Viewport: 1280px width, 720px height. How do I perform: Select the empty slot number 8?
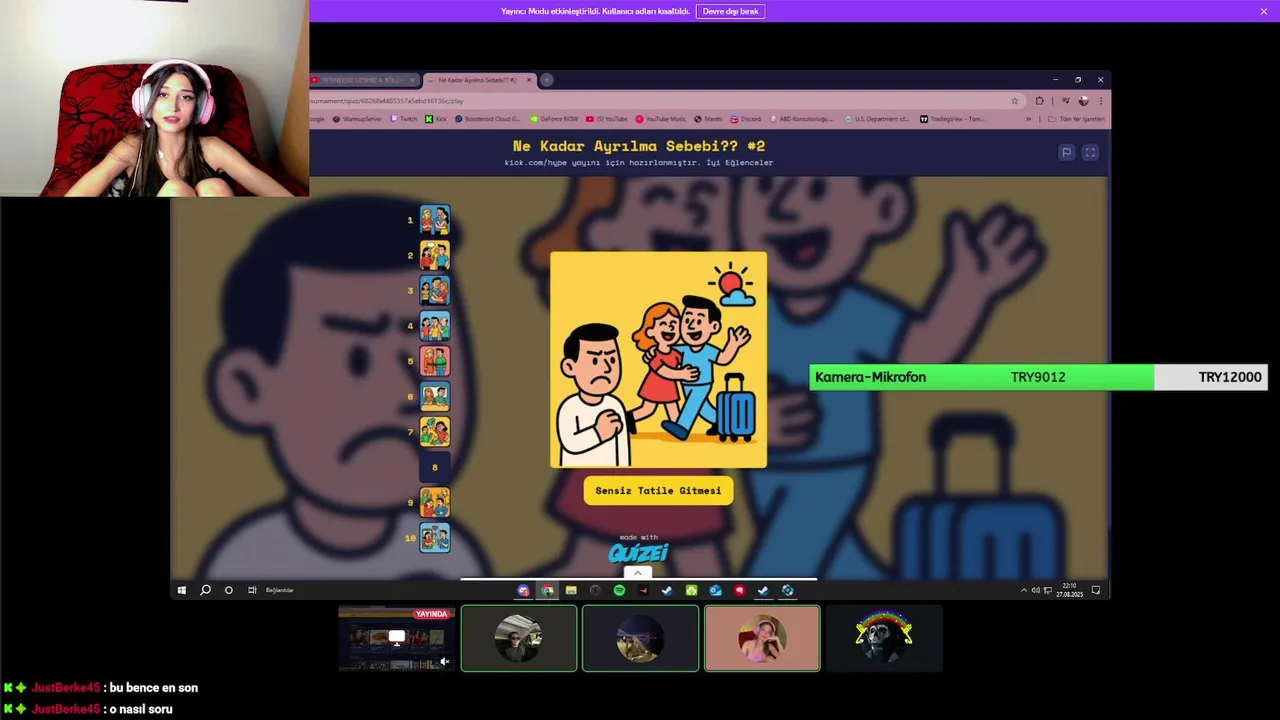click(x=434, y=467)
